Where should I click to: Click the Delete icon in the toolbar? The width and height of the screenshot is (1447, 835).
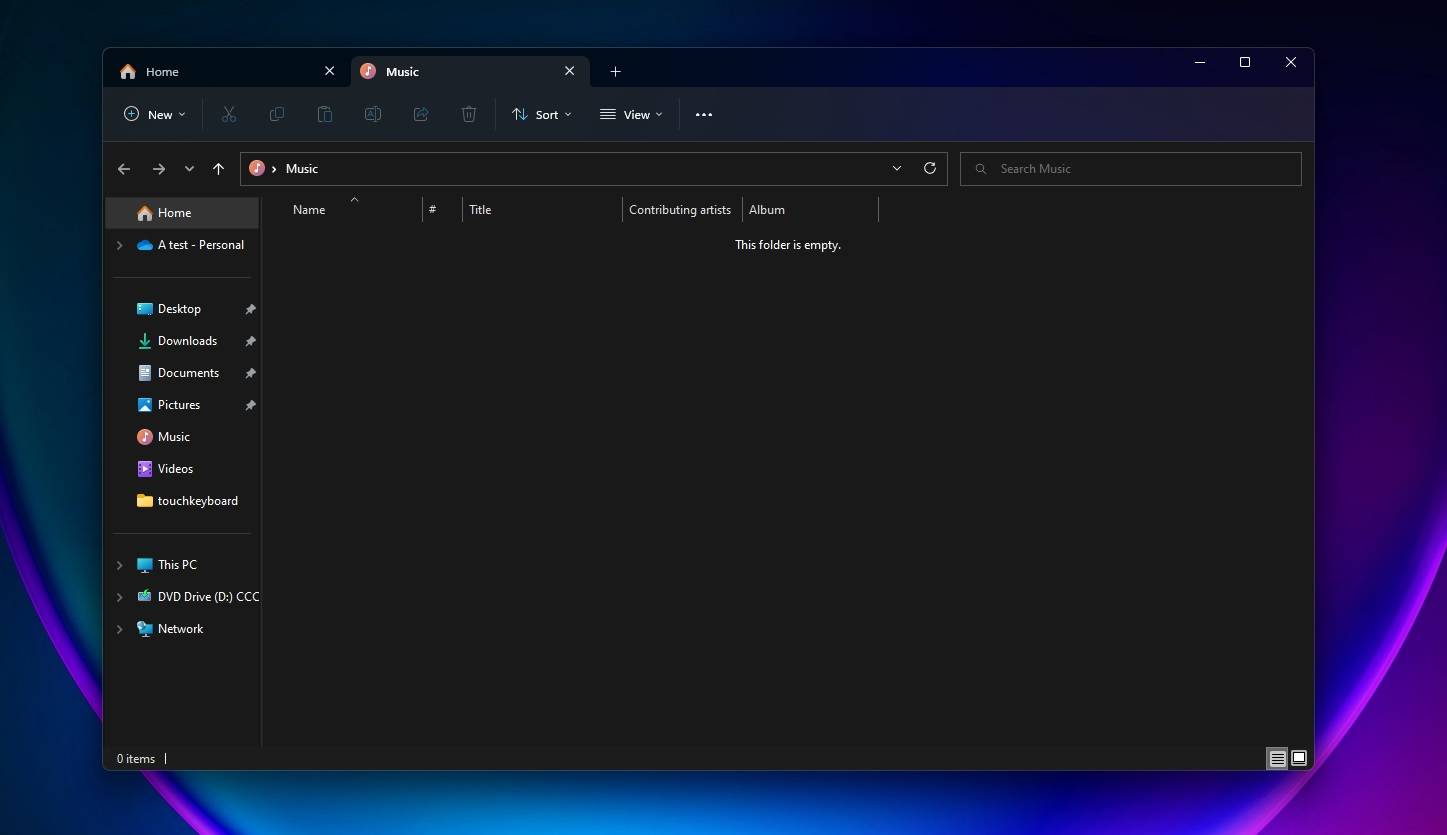[x=469, y=114]
